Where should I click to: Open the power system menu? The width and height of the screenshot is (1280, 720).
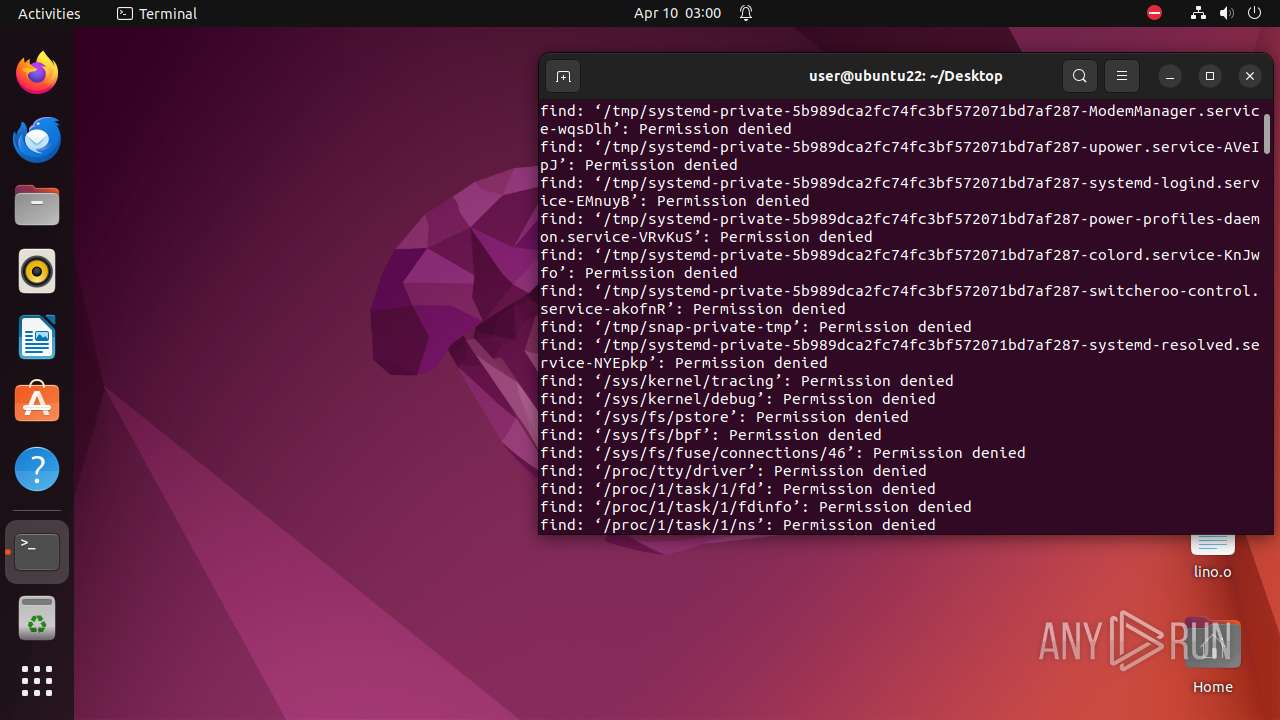[x=1254, y=13]
